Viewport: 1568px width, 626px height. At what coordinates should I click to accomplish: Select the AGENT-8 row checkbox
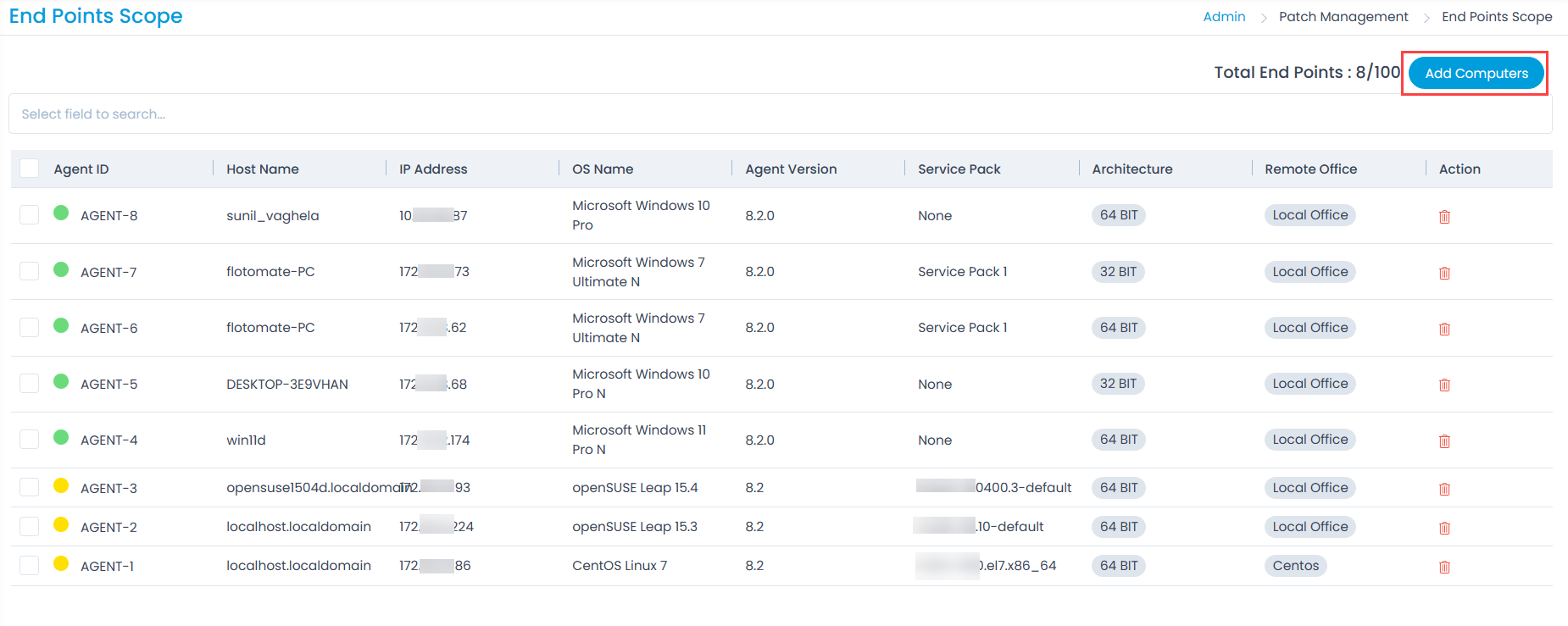tap(30, 215)
